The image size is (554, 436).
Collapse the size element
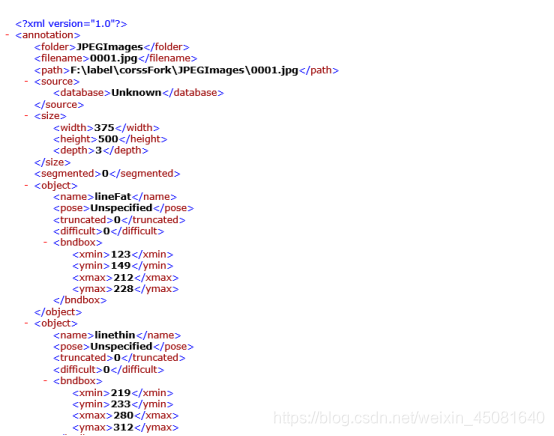pos(26,116)
